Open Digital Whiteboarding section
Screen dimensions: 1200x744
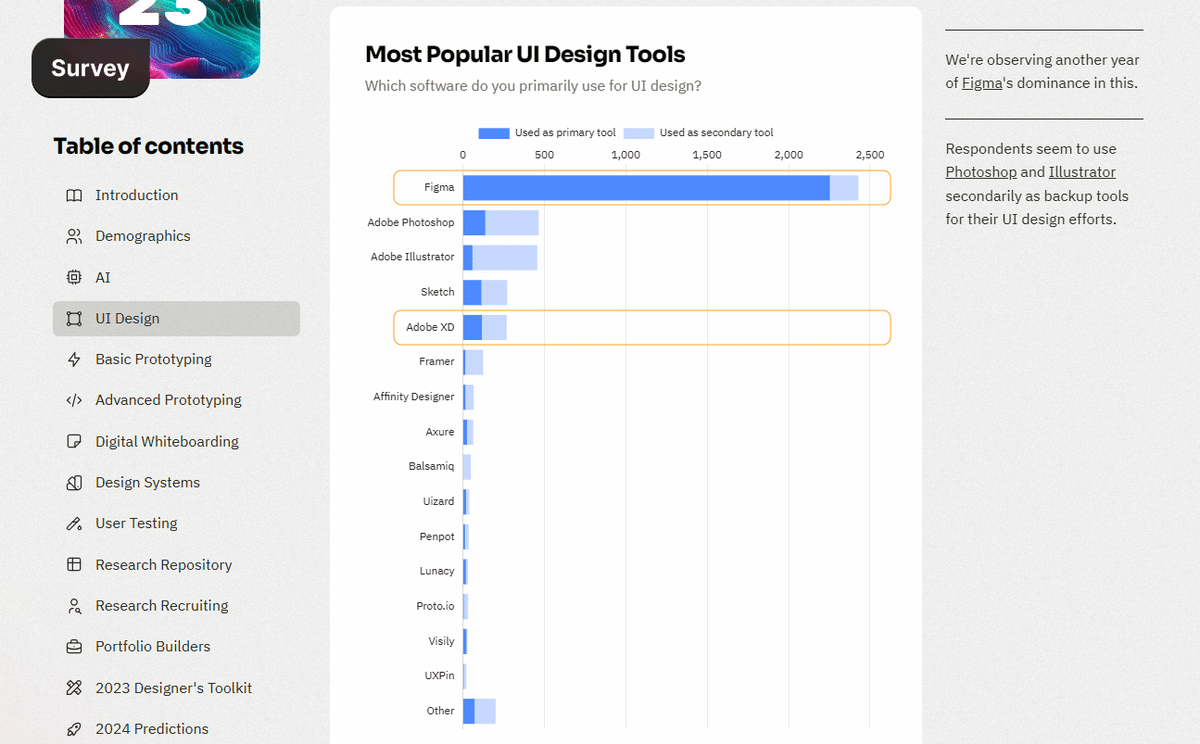(x=176, y=441)
